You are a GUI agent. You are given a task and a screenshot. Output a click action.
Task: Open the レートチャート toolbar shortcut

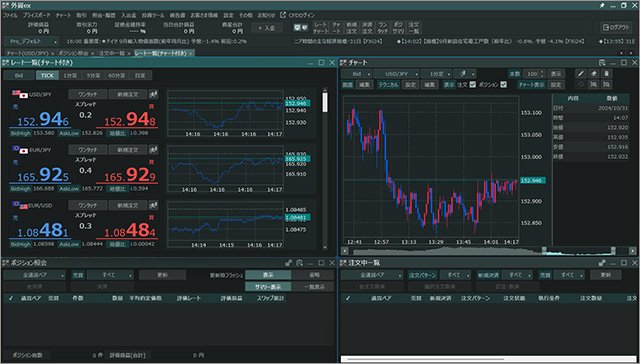[321, 28]
